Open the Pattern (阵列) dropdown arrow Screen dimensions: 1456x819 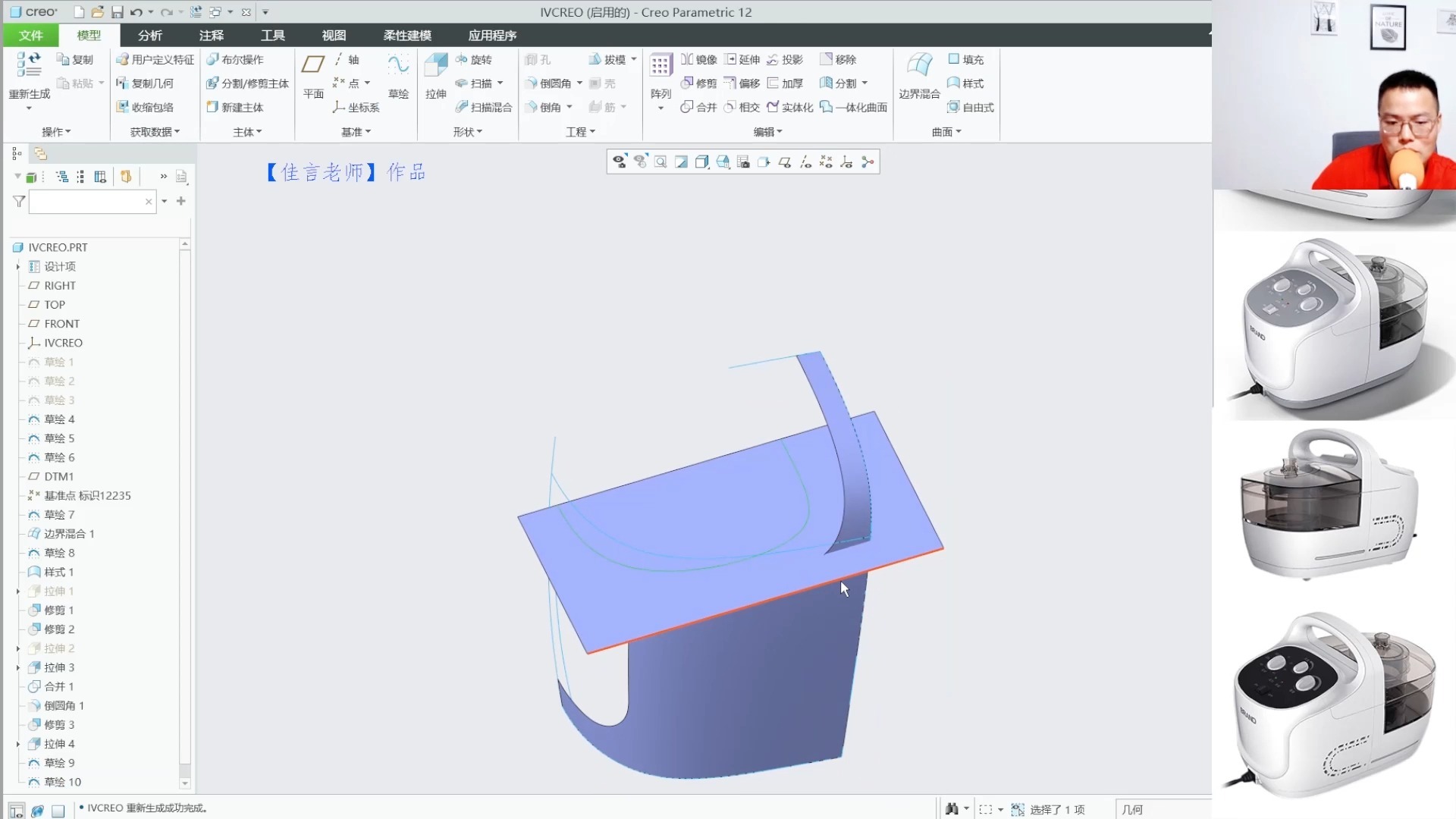coord(661,108)
